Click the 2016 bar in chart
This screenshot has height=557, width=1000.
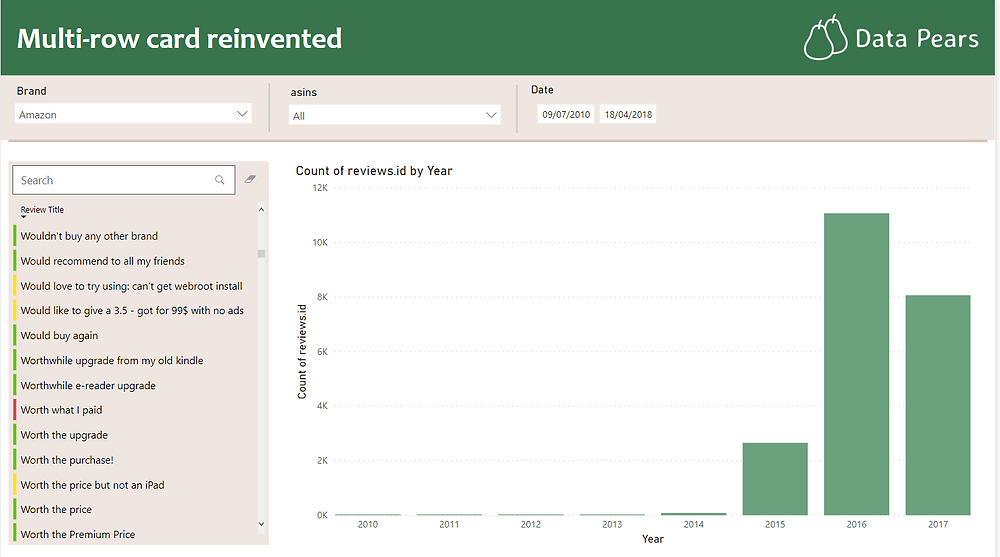pyautogui.click(x=856, y=364)
